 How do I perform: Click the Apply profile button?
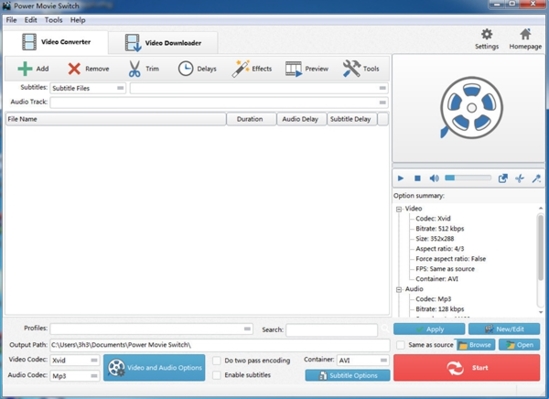[429, 329]
